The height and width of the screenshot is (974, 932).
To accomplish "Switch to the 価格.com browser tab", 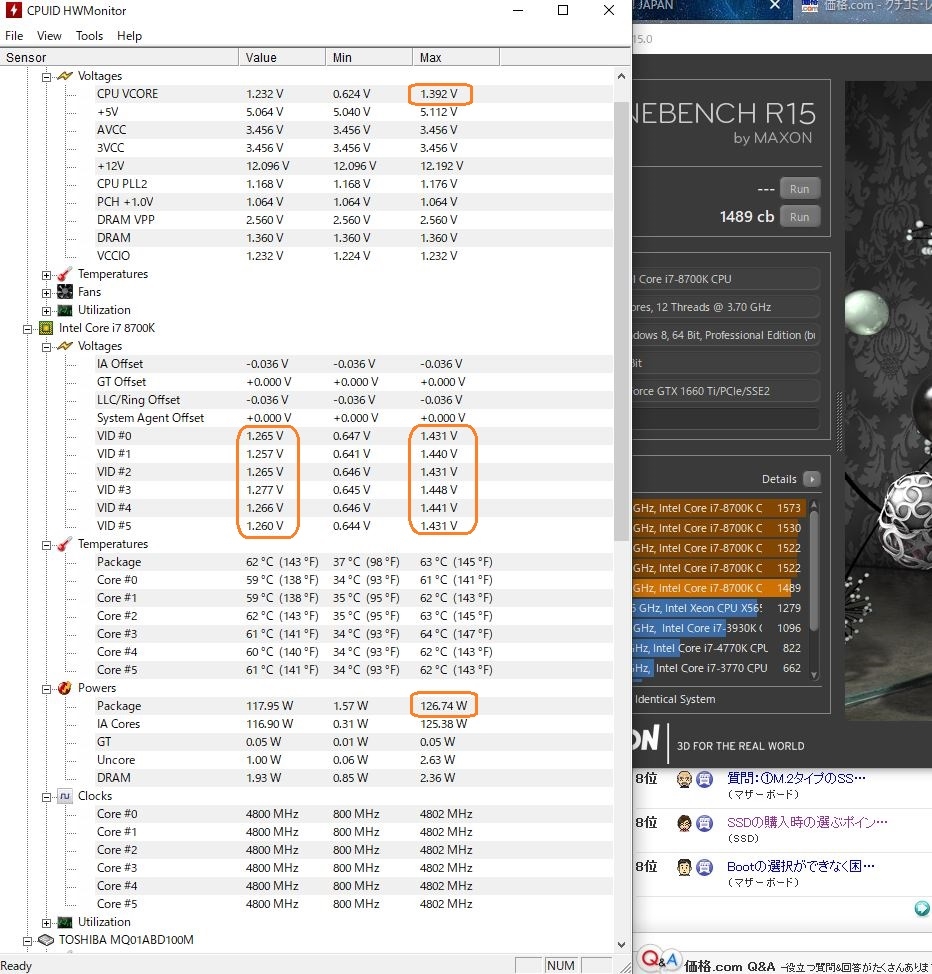I will pos(867,6).
